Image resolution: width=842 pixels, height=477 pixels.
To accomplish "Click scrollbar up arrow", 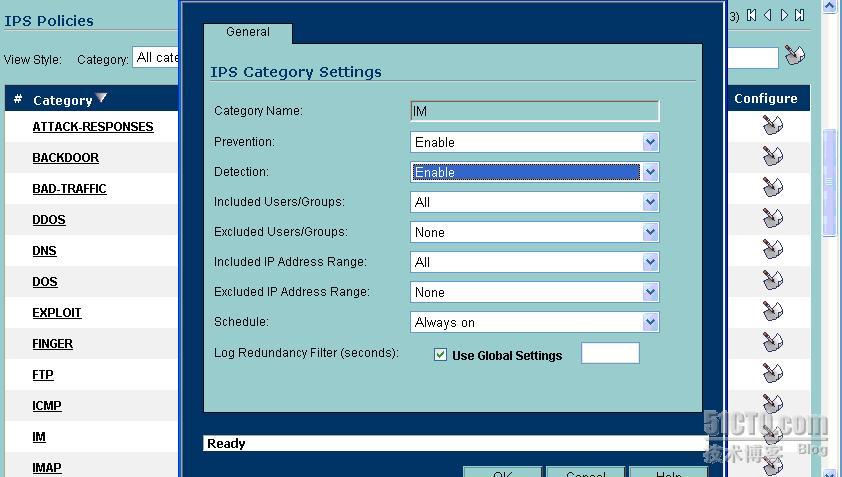I will [x=829, y=6].
